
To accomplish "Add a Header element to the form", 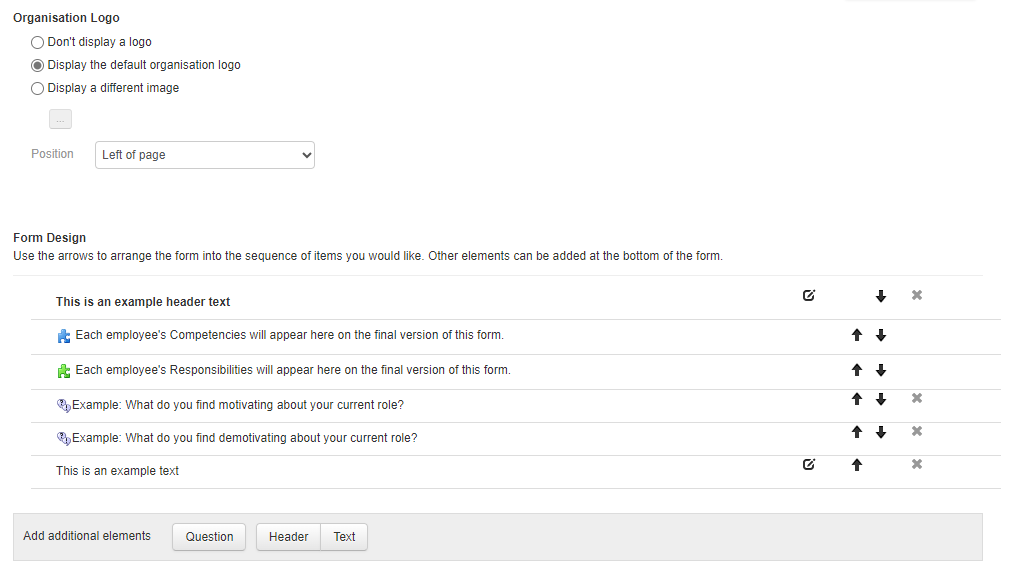I will click(288, 537).
